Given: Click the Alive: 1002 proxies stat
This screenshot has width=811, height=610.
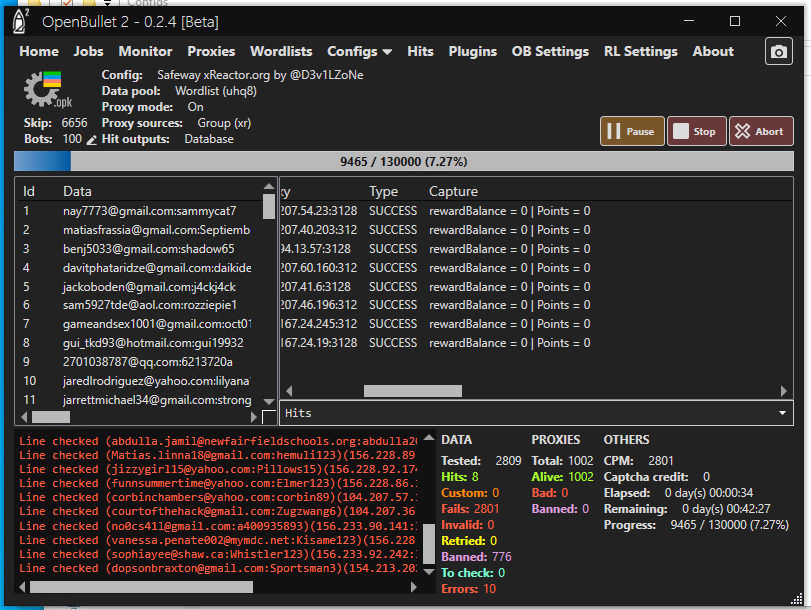Looking at the screenshot, I should point(562,477).
